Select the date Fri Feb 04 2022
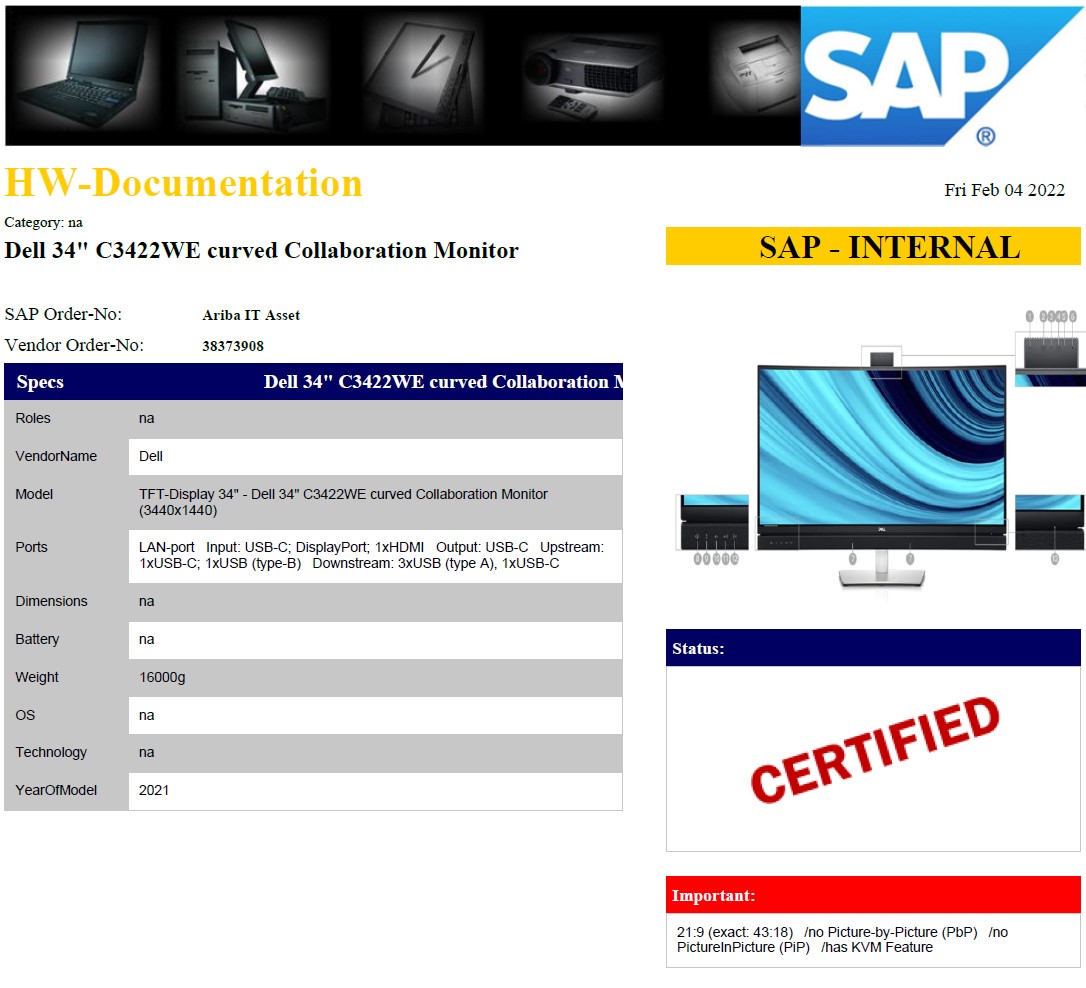1086x988 pixels. 1004,190
